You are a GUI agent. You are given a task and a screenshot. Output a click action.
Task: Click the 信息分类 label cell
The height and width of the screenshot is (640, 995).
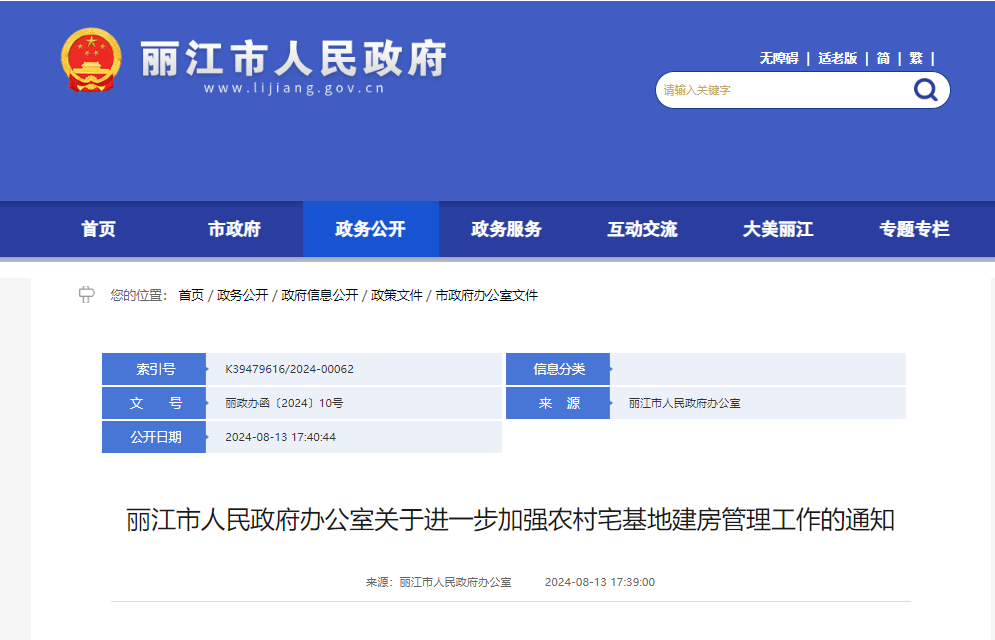[x=558, y=369]
